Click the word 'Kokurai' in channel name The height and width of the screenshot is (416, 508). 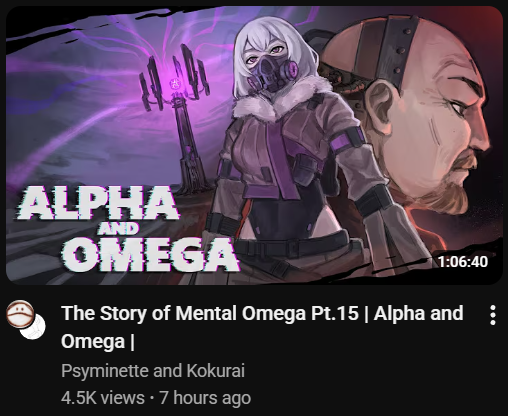[x=215, y=371]
